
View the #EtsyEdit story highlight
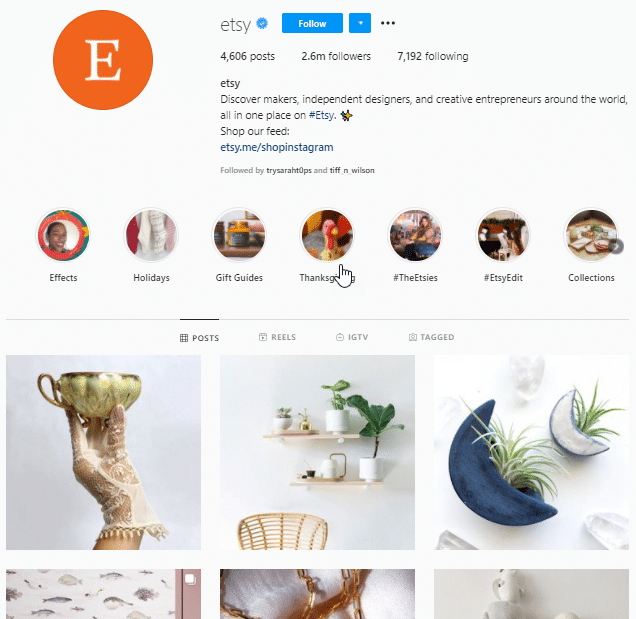(503, 235)
